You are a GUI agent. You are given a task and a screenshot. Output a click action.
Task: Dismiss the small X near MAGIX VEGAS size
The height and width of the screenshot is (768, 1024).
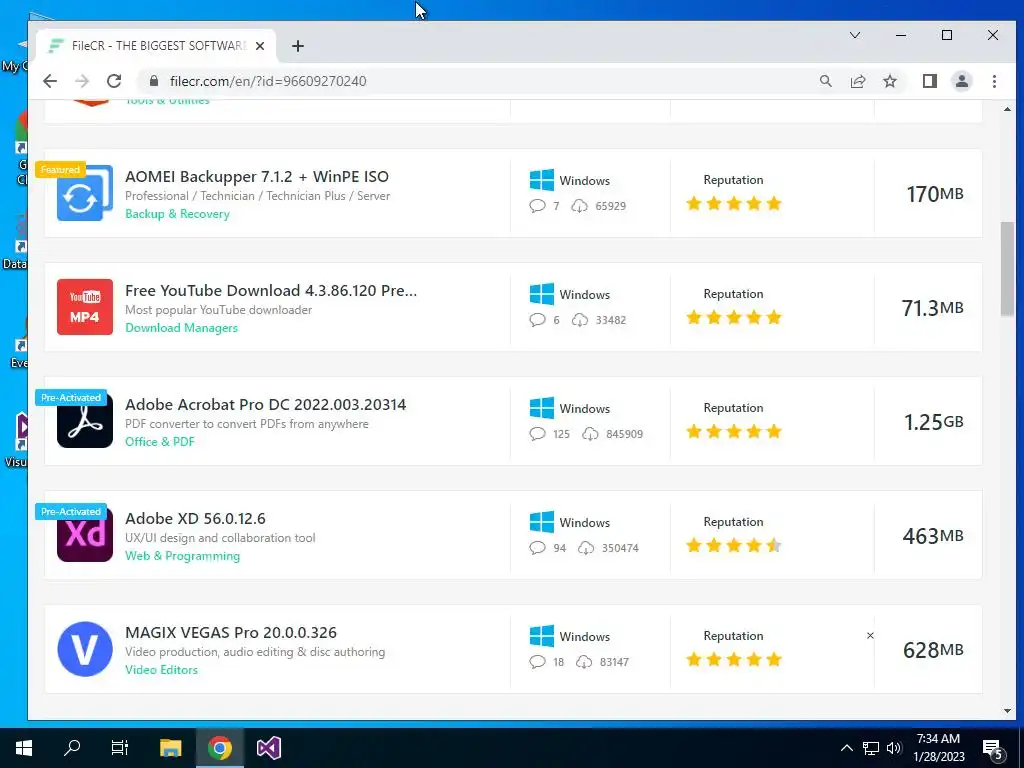[x=870, y=635]
